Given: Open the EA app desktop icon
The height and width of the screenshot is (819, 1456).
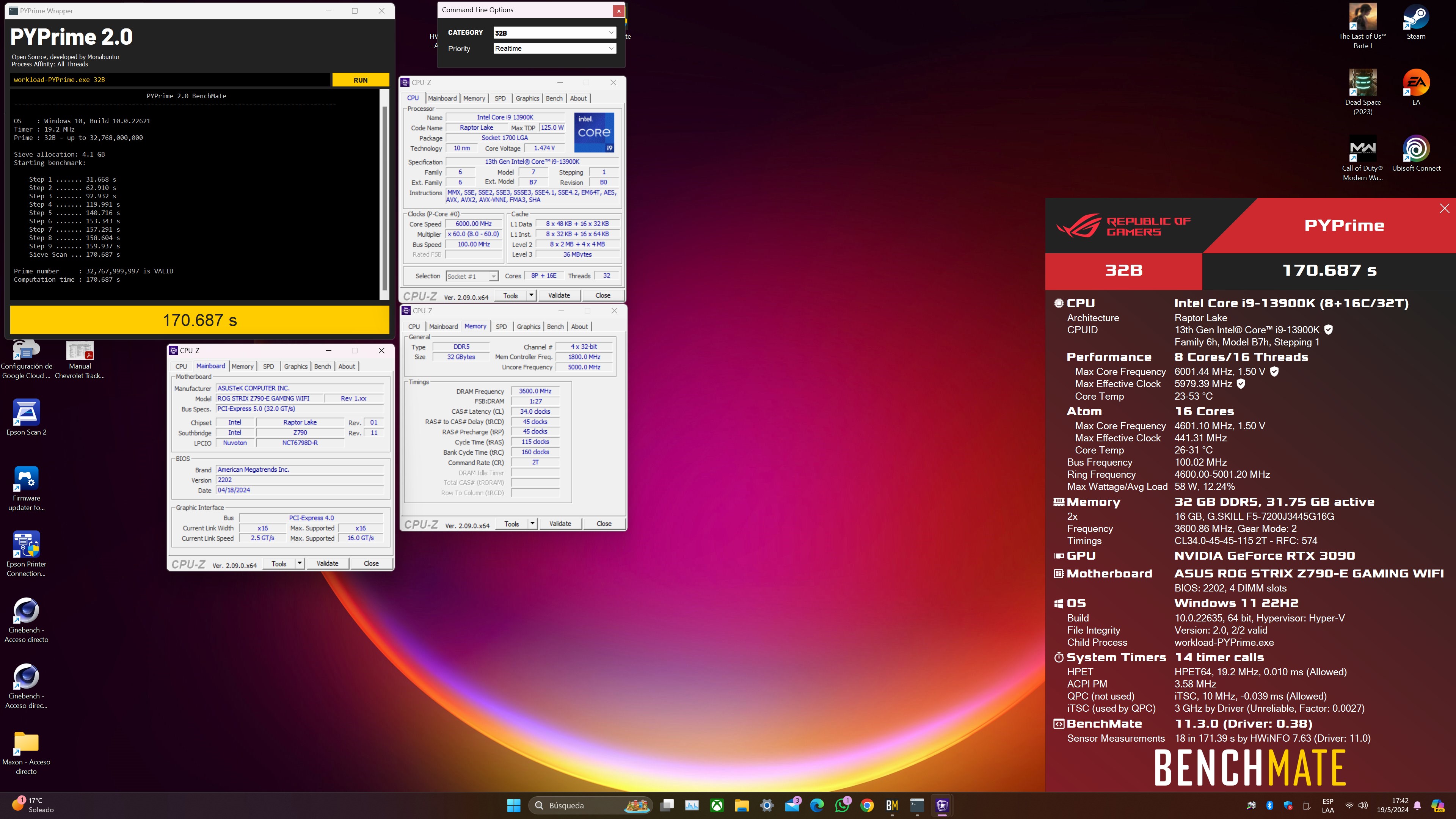Looking at the screenshot, I should tap(1415, 87).
